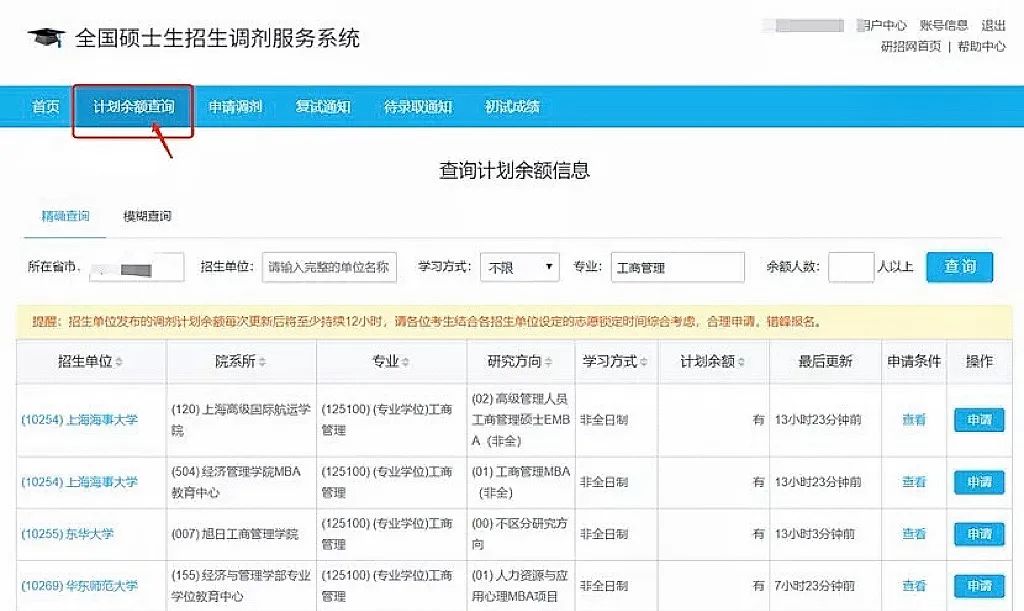This screenshot has height=611, width=1024.
Task: Select the 精确查询 tab
Action: [x=65, y=216]
